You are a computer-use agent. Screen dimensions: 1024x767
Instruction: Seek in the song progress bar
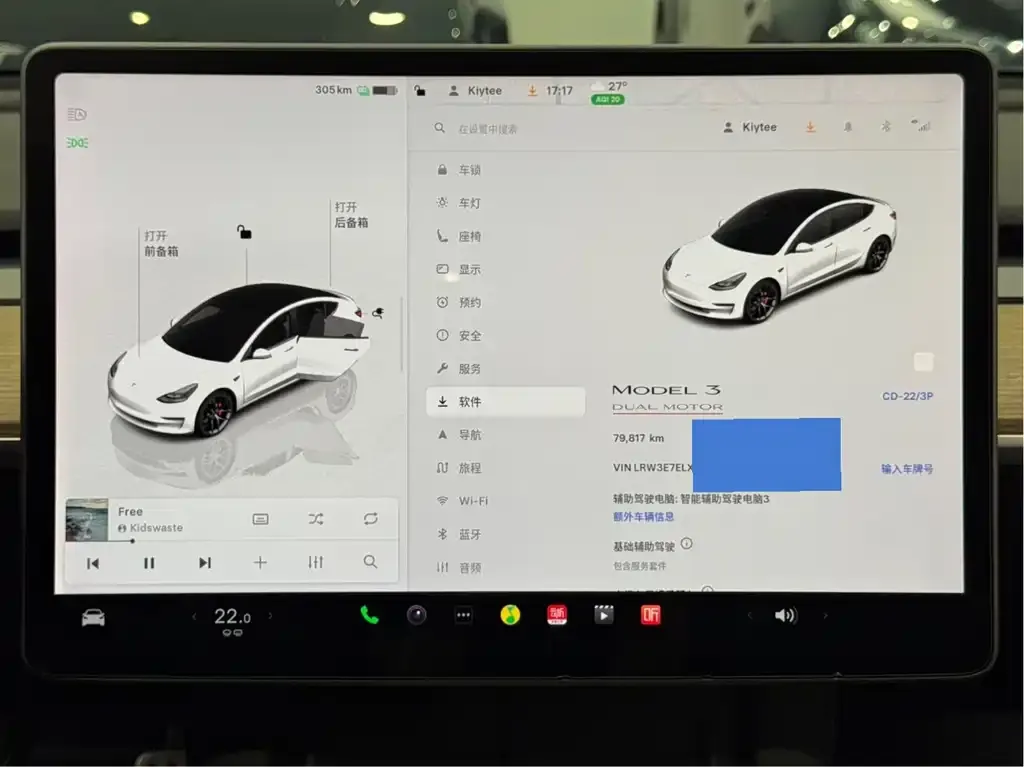click(231, 541)
